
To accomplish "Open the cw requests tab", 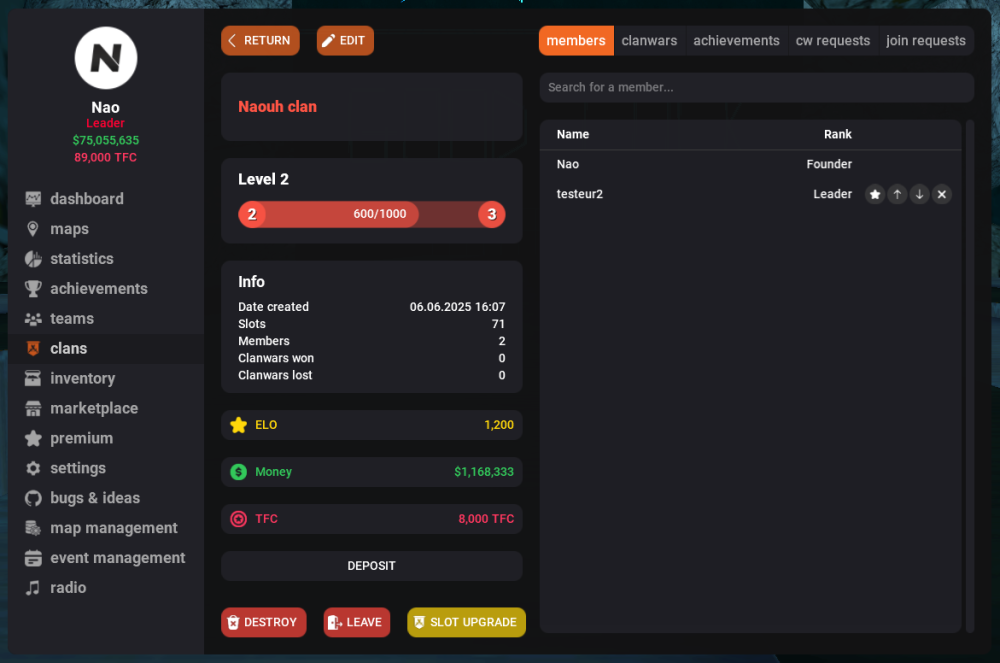I will click(x=832, y=41).
